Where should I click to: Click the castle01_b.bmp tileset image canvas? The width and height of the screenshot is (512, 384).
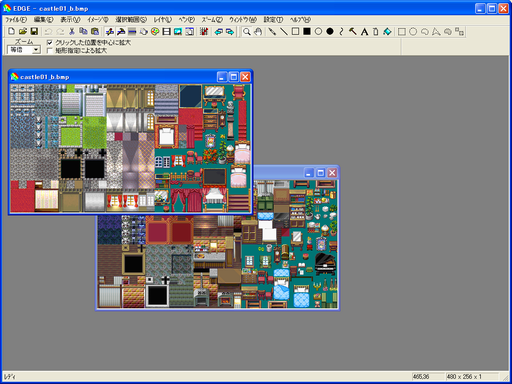130,148
